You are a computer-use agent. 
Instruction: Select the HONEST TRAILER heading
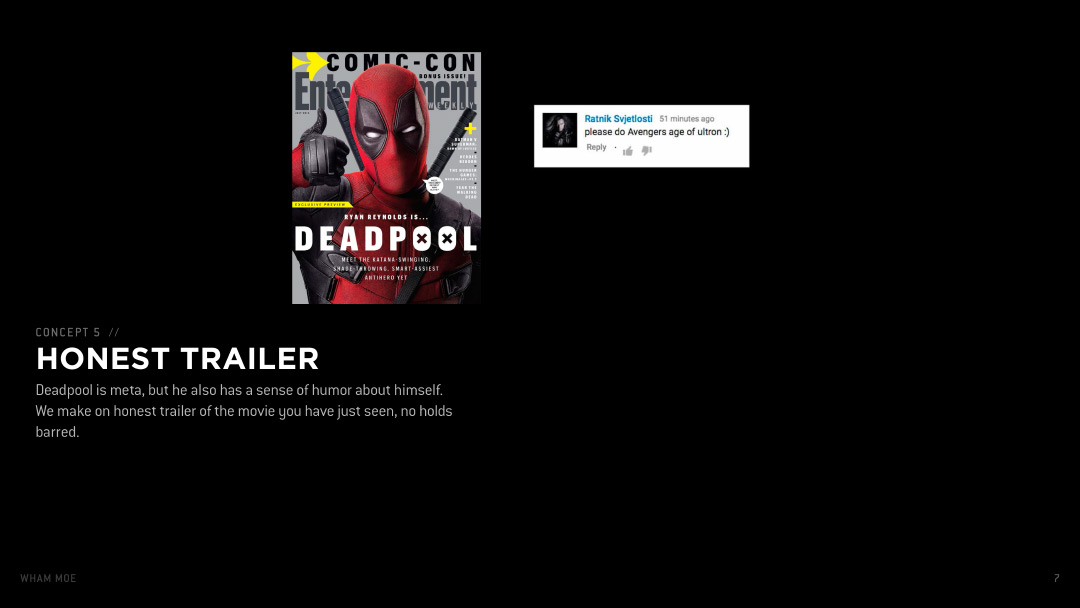click(x=178, y=358)
